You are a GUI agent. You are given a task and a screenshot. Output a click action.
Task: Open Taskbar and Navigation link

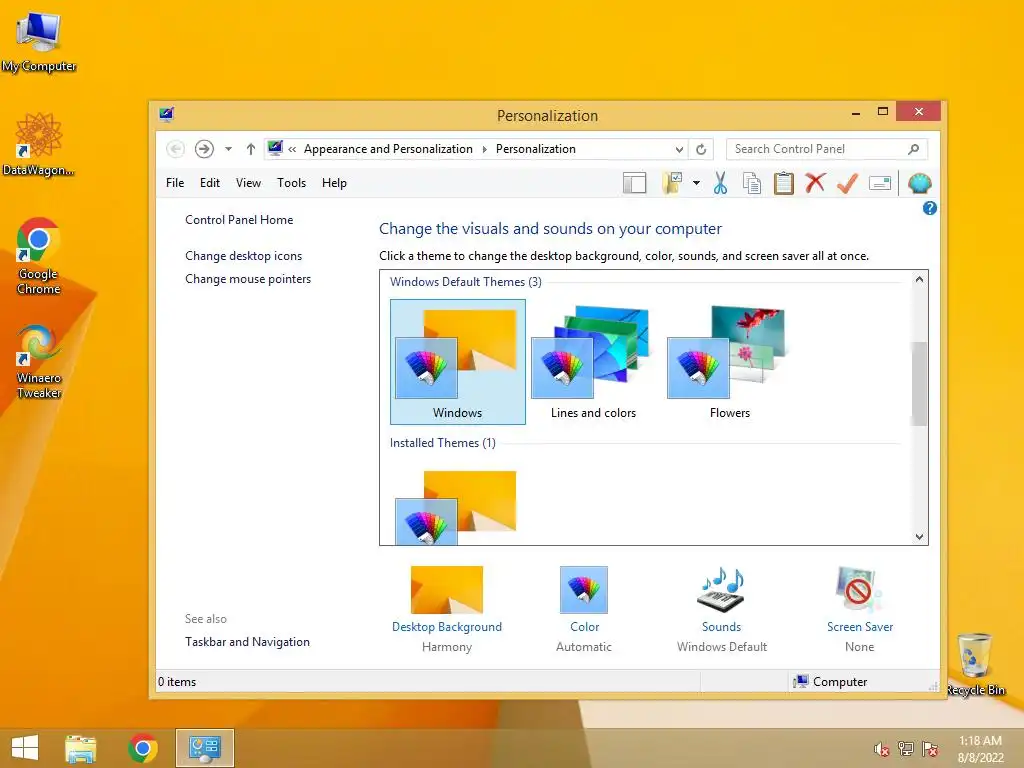click(x=248, y=642)
